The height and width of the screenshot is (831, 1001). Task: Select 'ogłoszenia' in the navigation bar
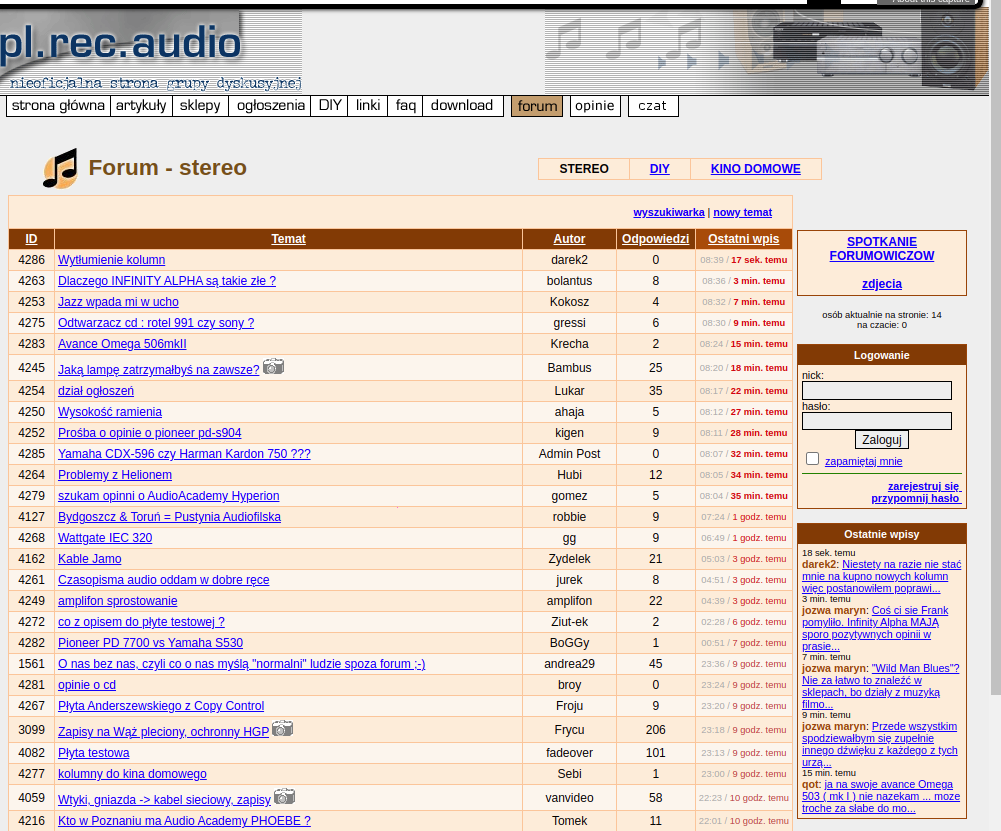pos(271,106)
